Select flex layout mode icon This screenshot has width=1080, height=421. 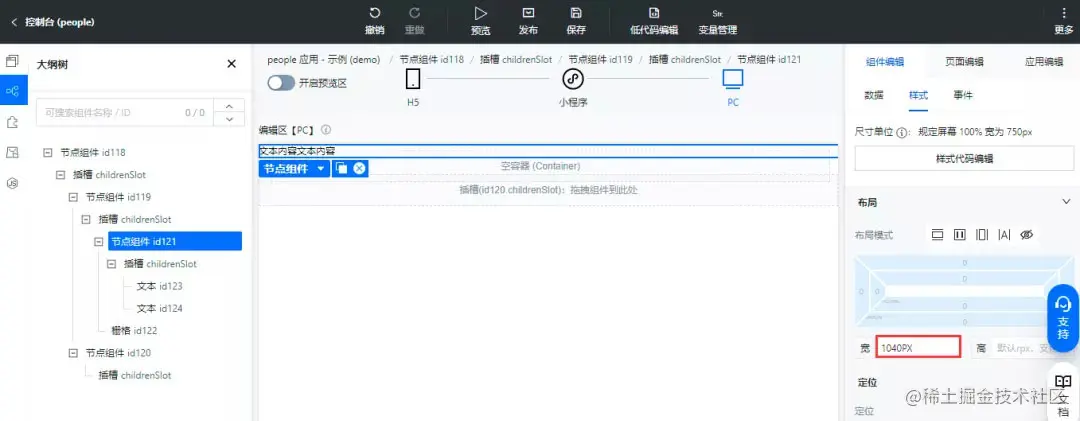pyautogui.click(x=959, y=235)
